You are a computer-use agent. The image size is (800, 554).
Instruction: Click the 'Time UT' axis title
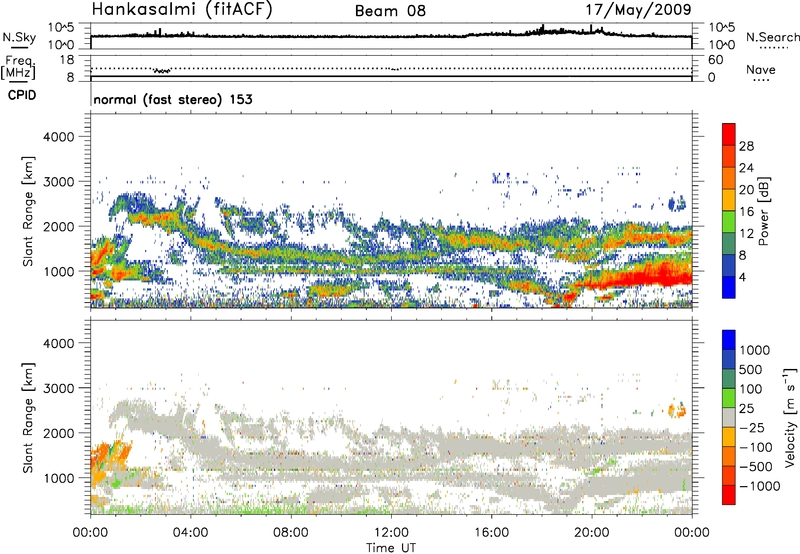[391, 548]
